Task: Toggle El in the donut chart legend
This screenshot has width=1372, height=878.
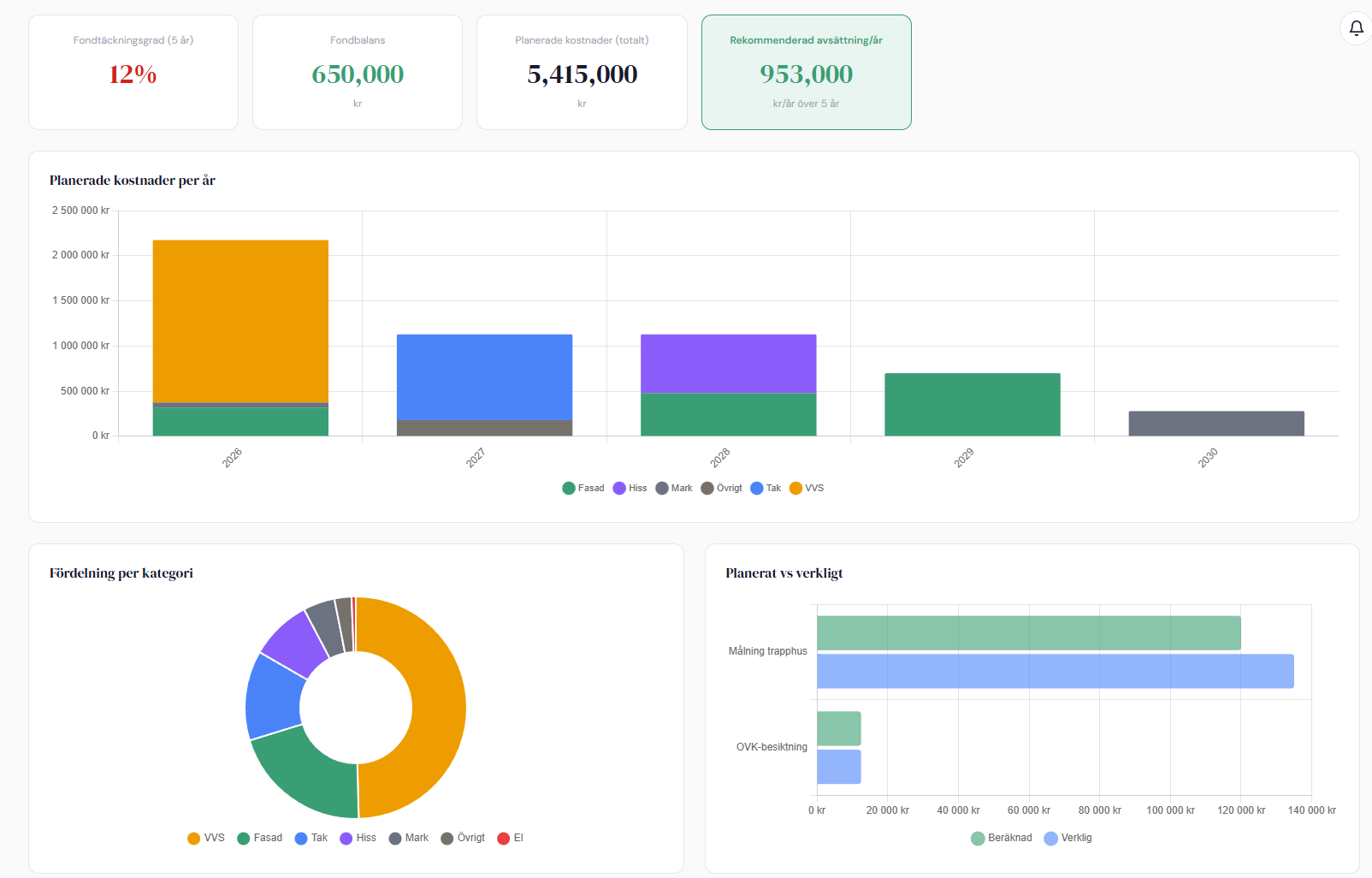Action: 511,838
